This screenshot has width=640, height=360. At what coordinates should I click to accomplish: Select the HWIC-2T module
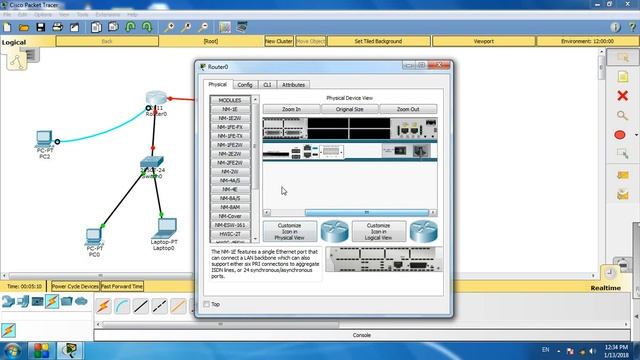230,234
